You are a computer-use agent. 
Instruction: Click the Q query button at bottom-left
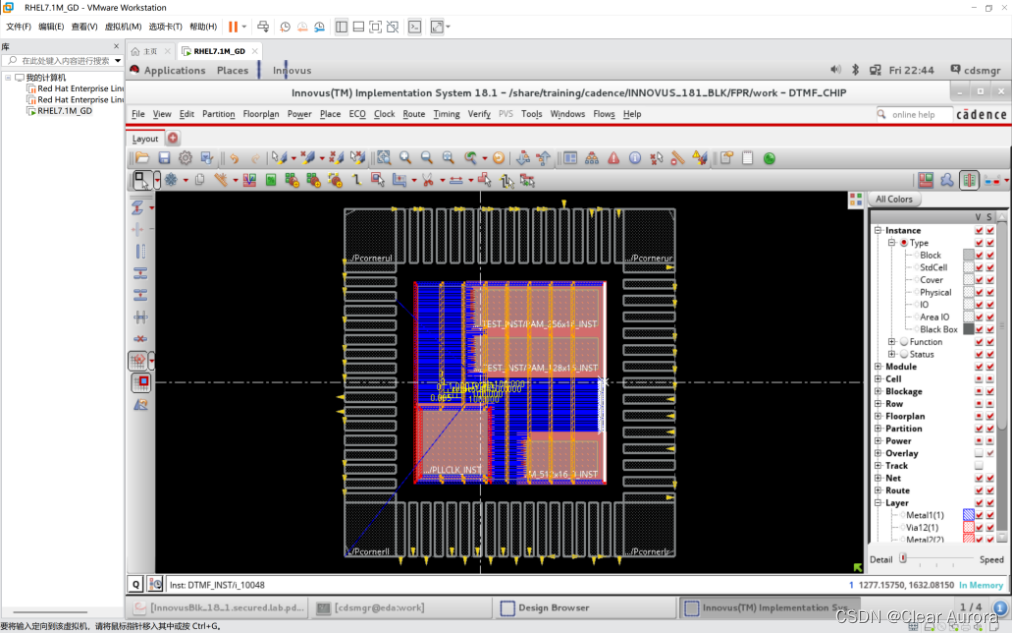(x=136, y=585)
